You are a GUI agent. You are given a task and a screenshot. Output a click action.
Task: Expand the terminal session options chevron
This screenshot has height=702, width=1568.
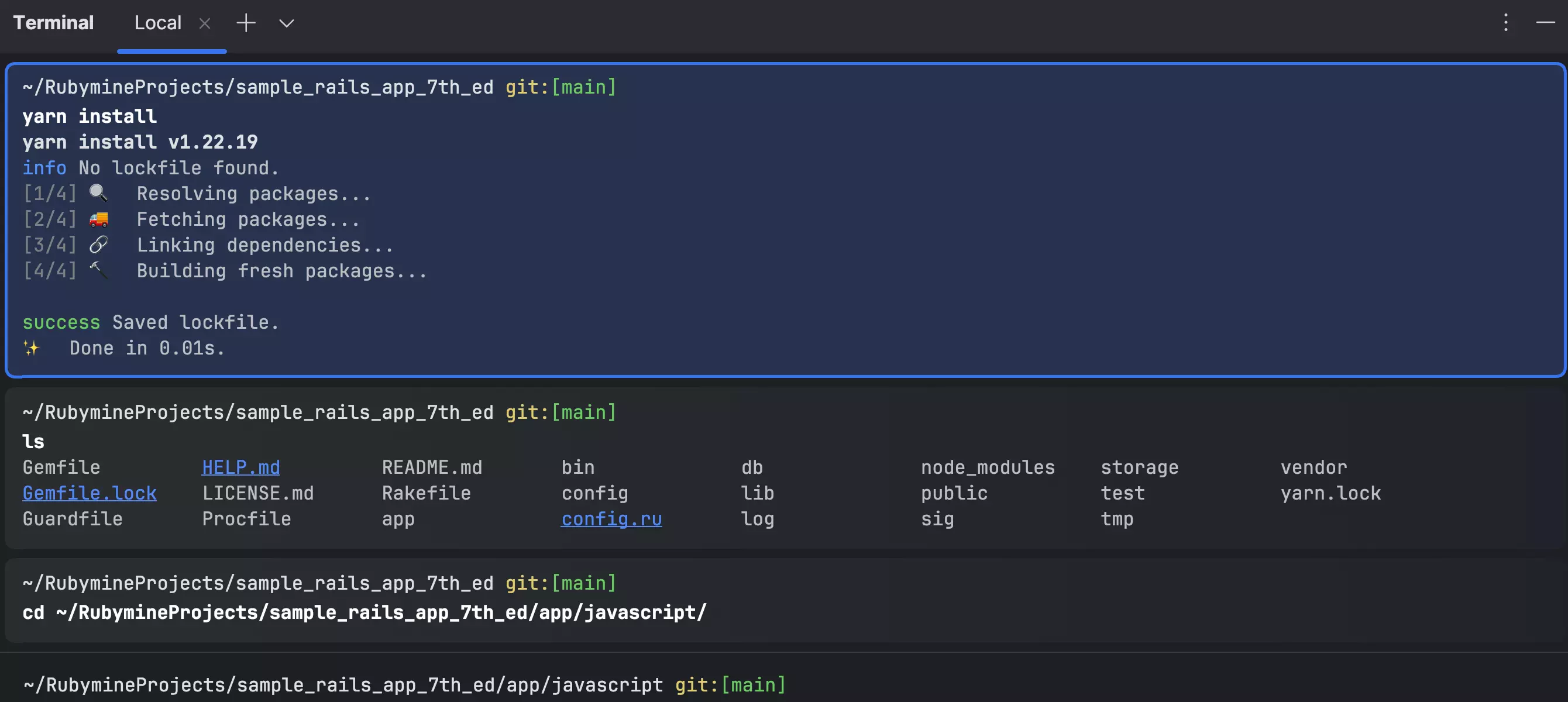pos(286,23)
